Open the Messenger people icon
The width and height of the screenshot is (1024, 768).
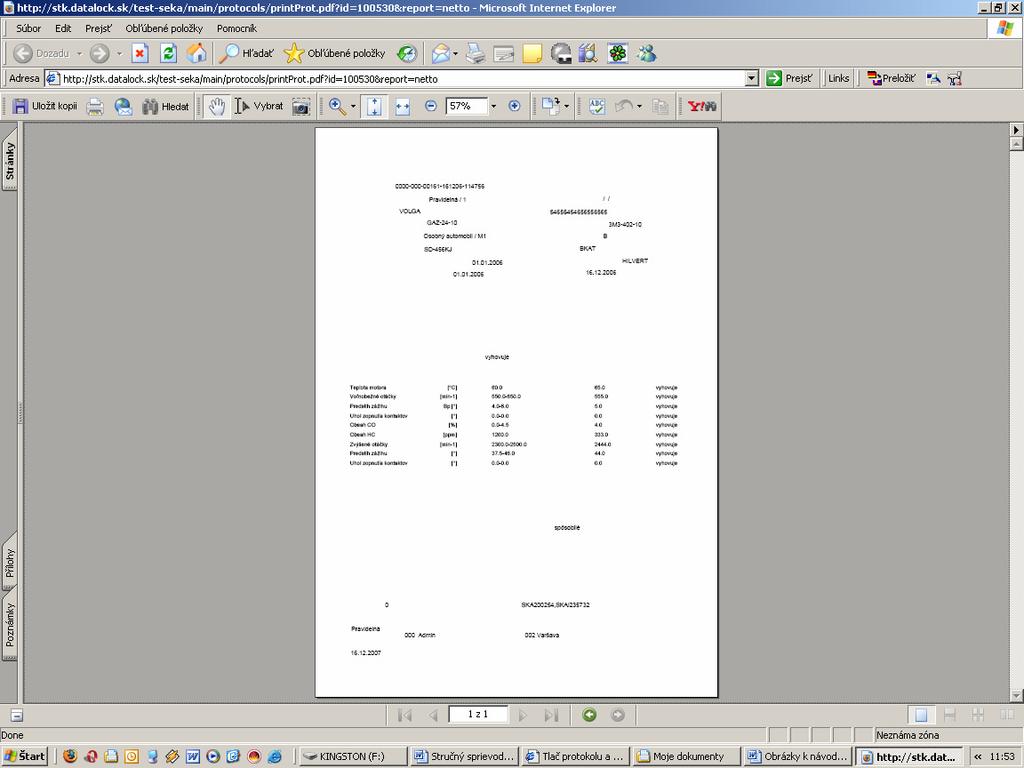coord(647,53)
